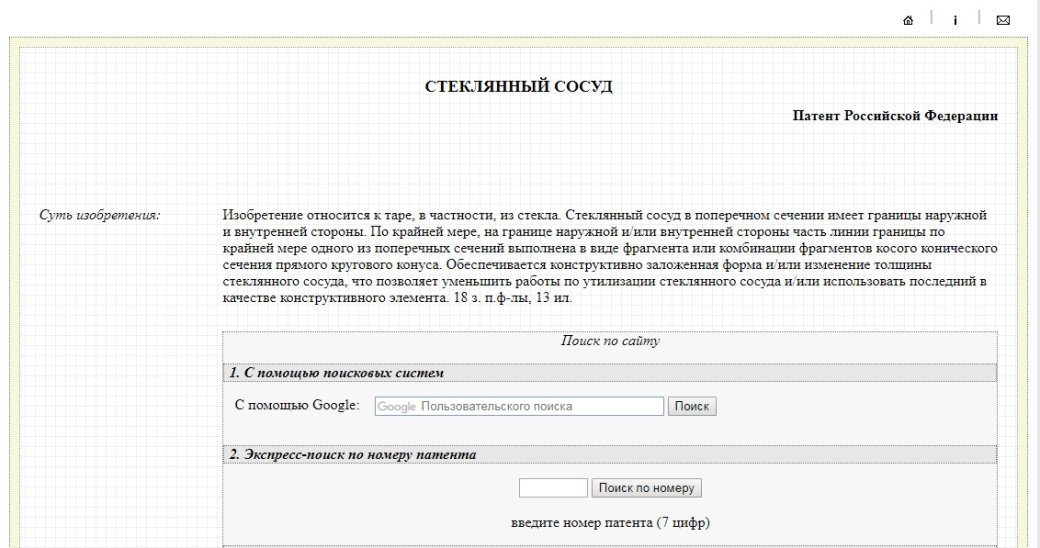Click the Поиск по номеру button
This screenshot has width=1040, height=548.
pos(646,488)
